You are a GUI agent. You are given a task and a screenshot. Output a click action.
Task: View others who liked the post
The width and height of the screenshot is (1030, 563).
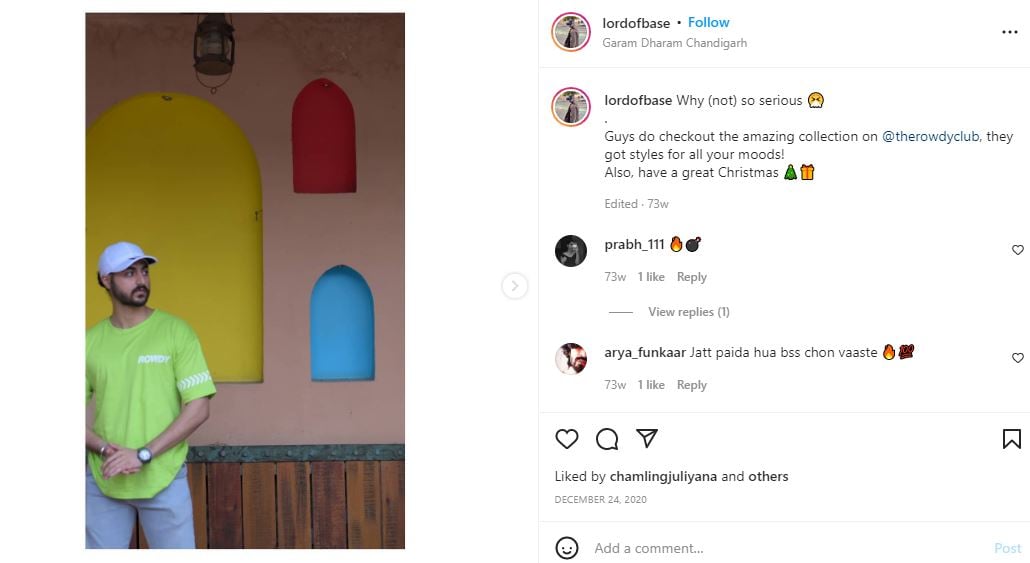(768, 477)
